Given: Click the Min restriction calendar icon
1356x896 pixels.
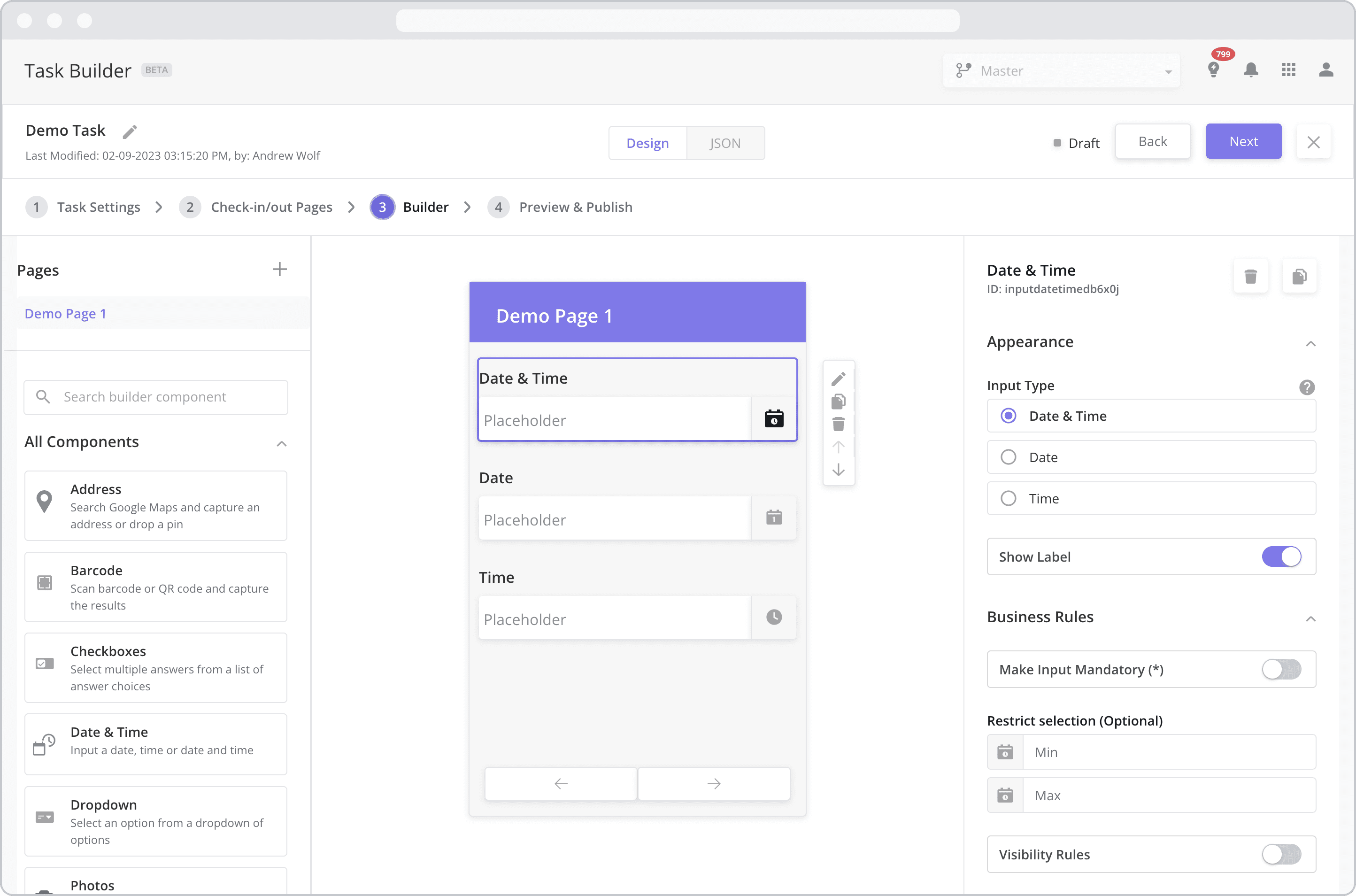Looking at the screenshot, I should (x=1005, y=752).
